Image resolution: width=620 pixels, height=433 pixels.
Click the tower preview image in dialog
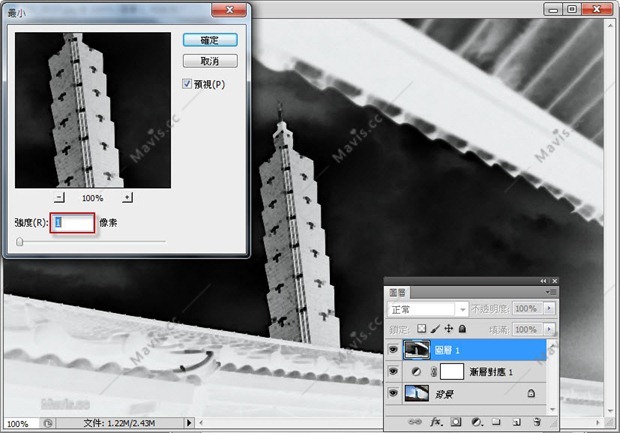click(x=93, y=110)
